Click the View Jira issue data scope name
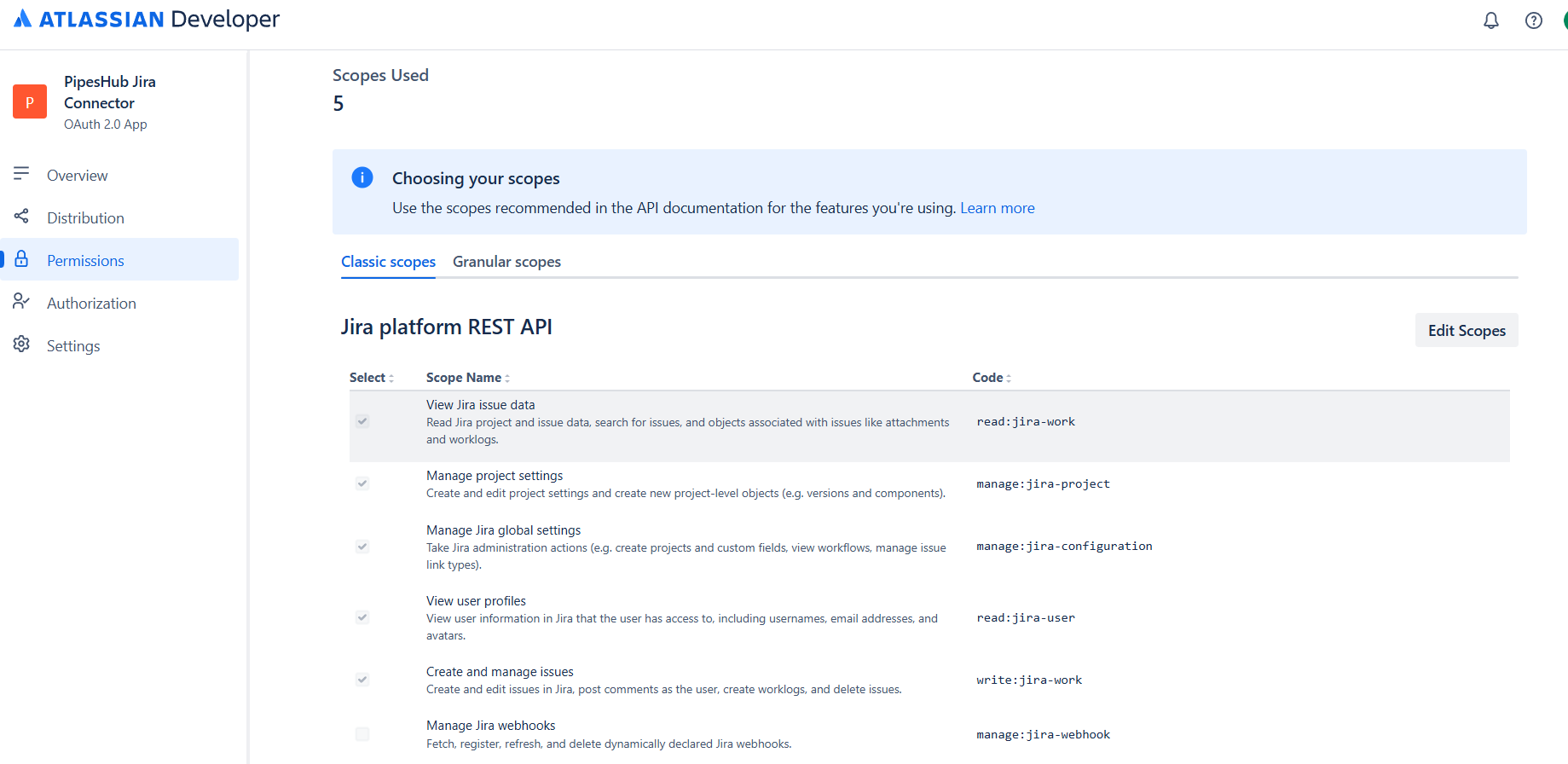The width and height of the screenshot is (1568, 764). [481, 405]
